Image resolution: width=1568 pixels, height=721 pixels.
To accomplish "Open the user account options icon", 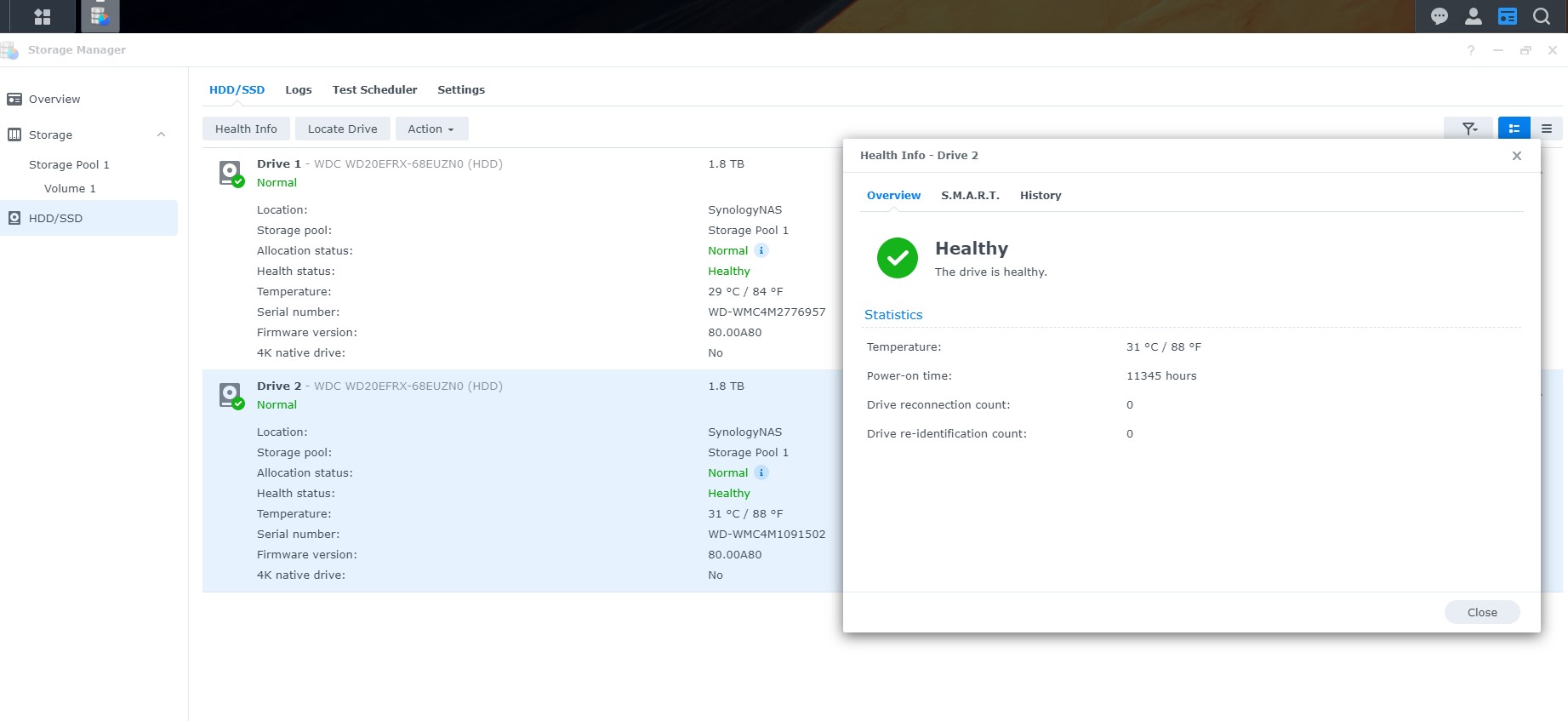I will [x=1474, y=16].
